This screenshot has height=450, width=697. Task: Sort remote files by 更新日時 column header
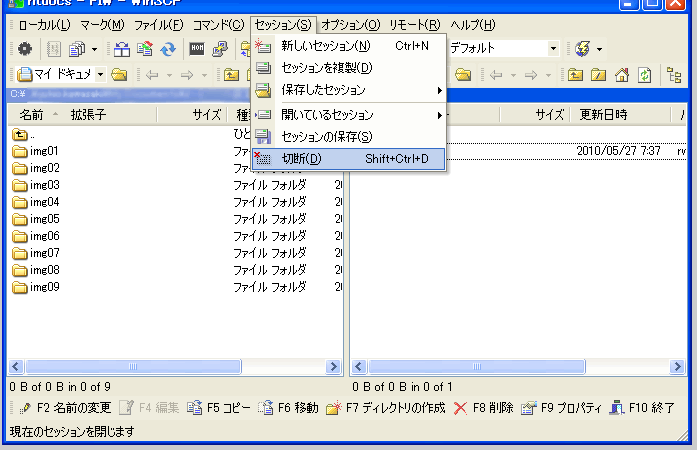coord(603,115)
